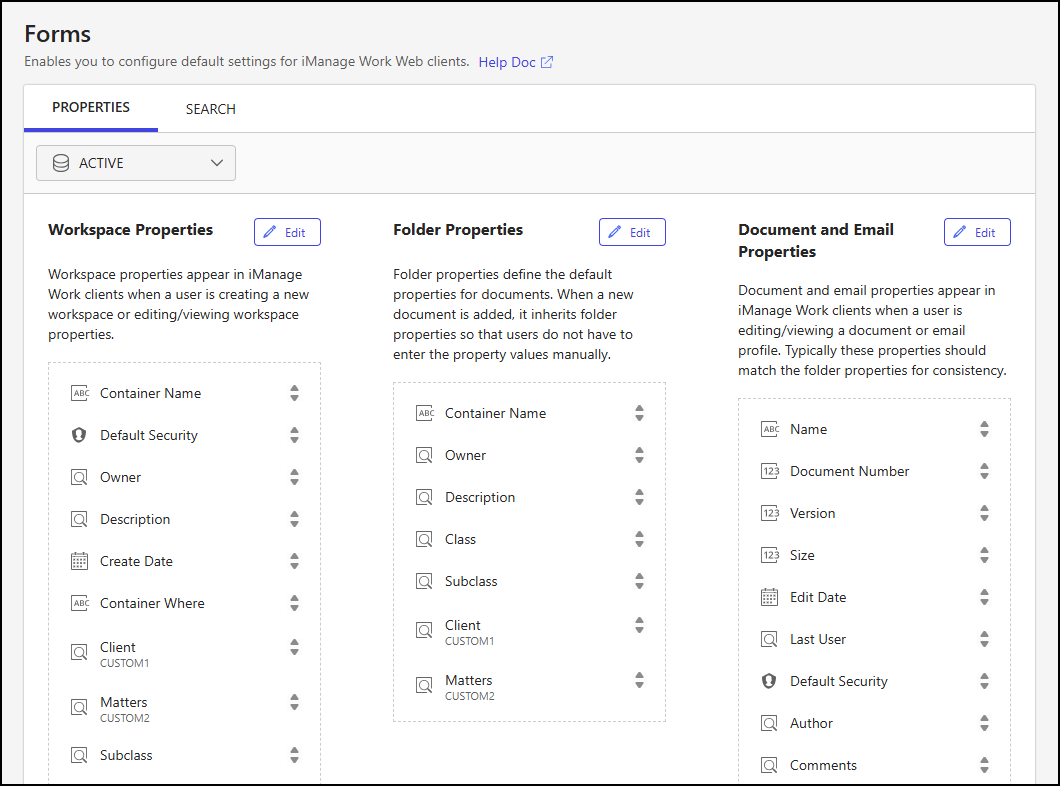This screenshot has height=786, width=1060.
Task: Open the Help Doc link
Action: click(x=508, y=61)
